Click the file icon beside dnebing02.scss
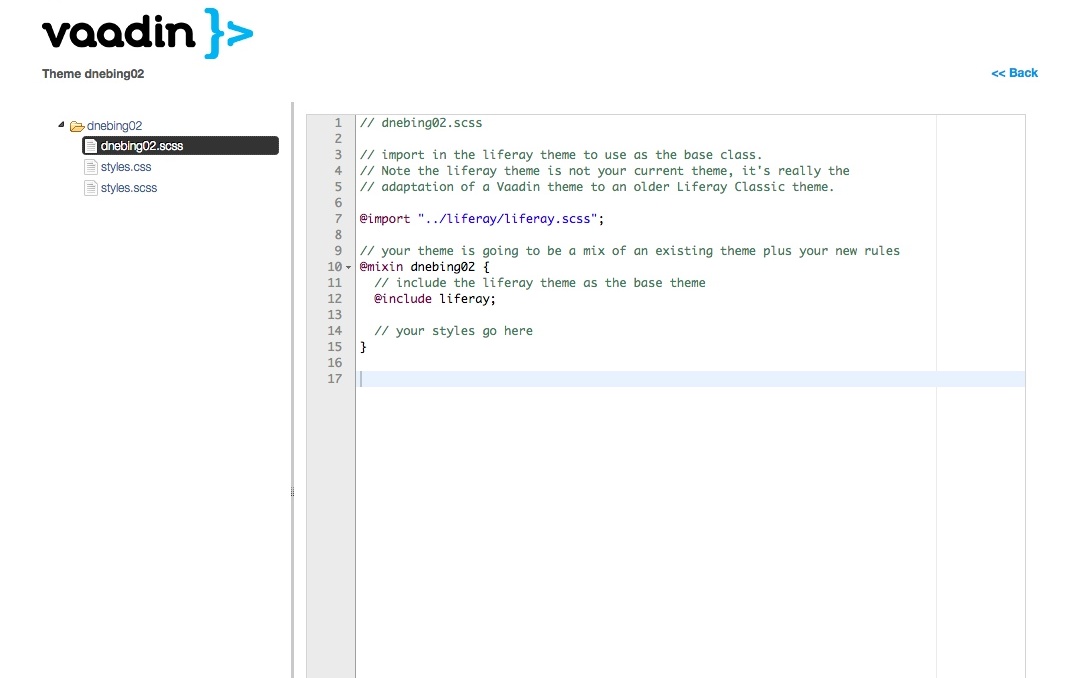The image size is (1080, 678). [x=91, y=146]
